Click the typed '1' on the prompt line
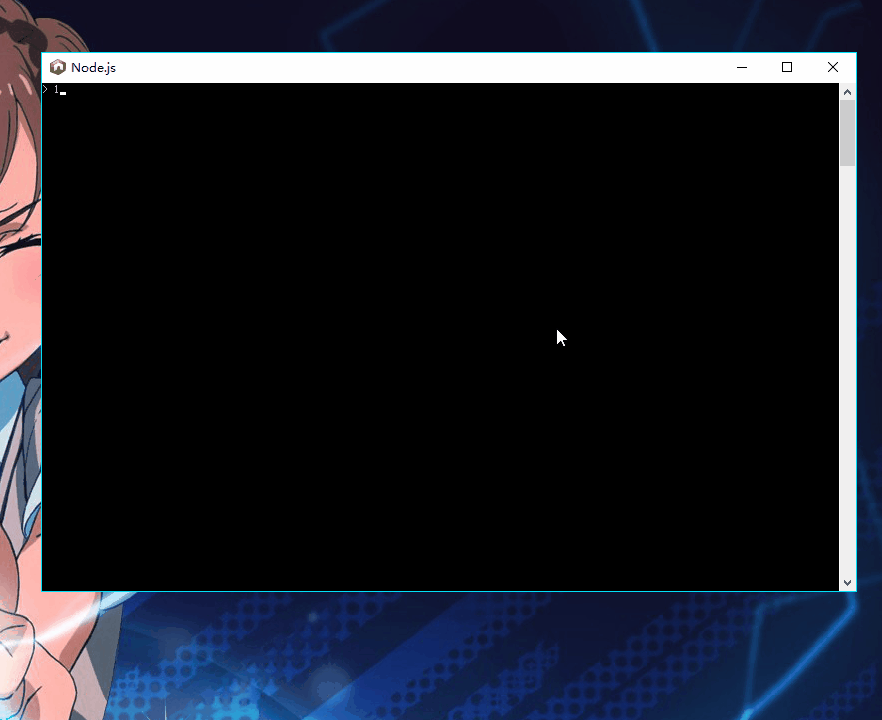Screen dimensions: 882x720 [x=55, y=89]
